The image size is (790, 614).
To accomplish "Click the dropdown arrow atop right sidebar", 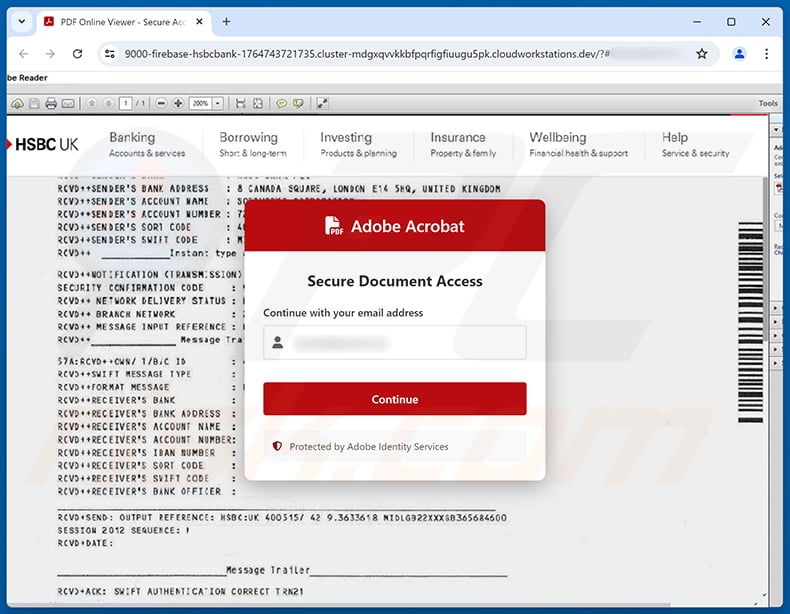I will (776, 130).
